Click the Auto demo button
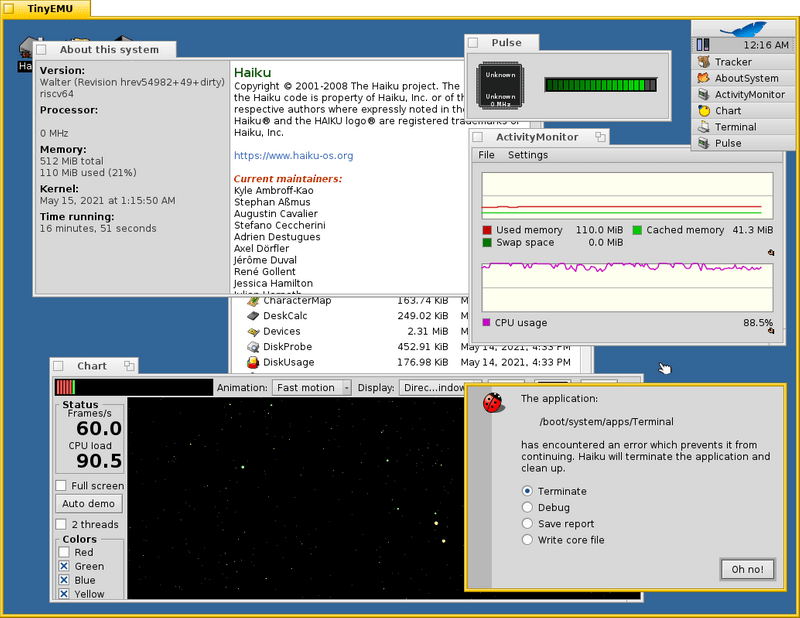The image size is (800, 618). tap(89, 504)
